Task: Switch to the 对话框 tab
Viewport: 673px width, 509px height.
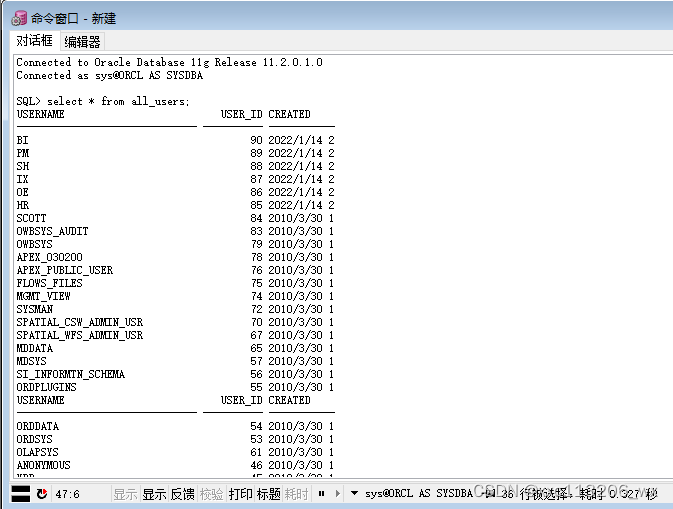Action: click(x=34, y=41)
